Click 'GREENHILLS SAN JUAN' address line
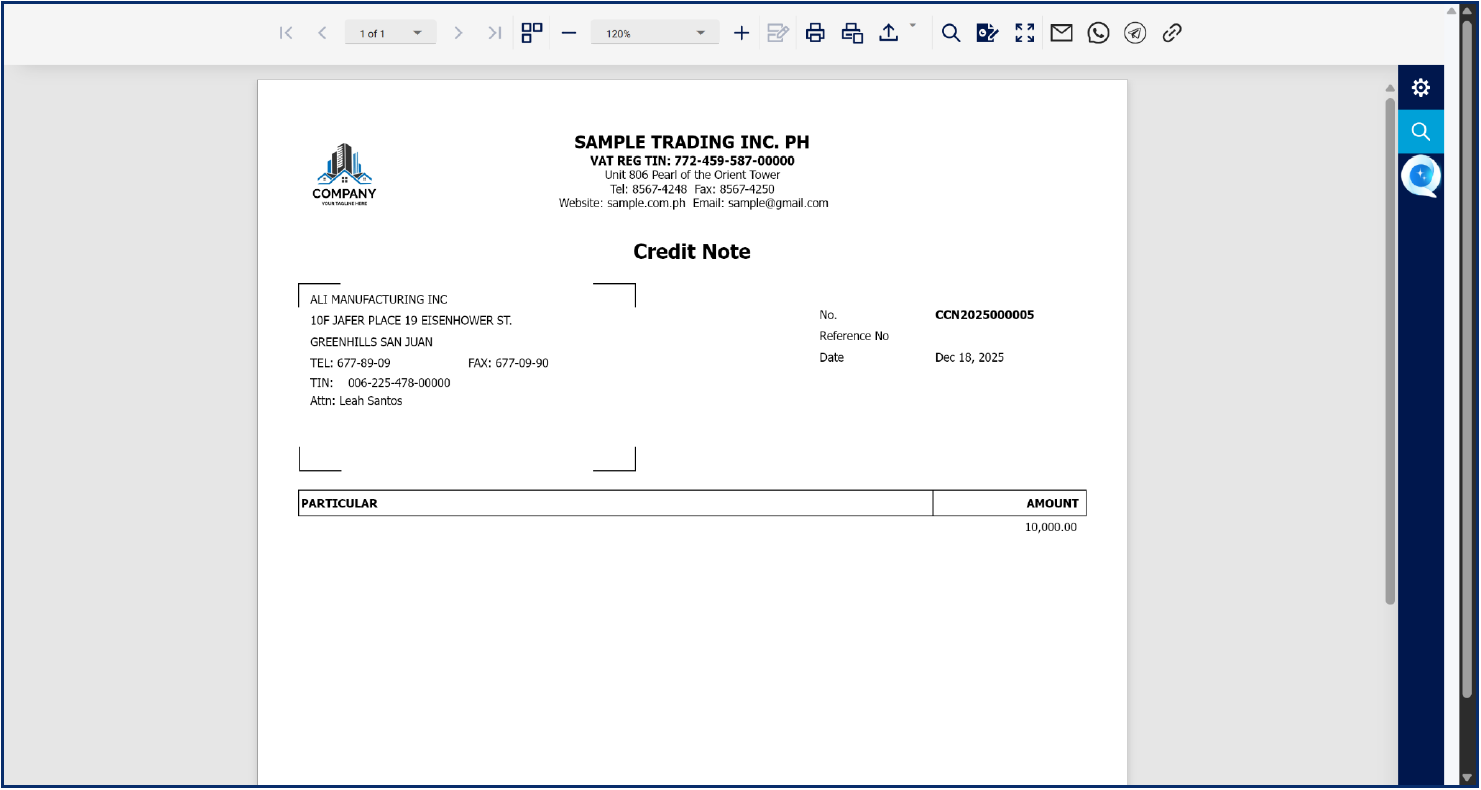 coord(371,342)
